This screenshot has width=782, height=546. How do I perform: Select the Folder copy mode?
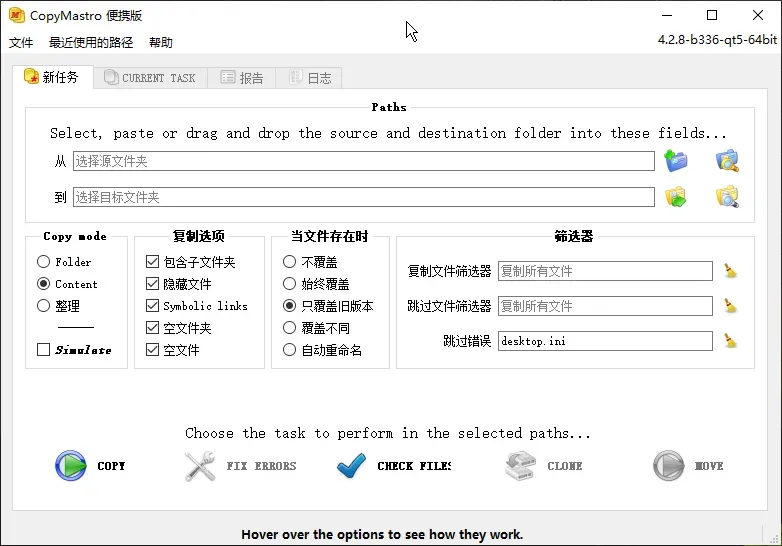coord(44,262)
